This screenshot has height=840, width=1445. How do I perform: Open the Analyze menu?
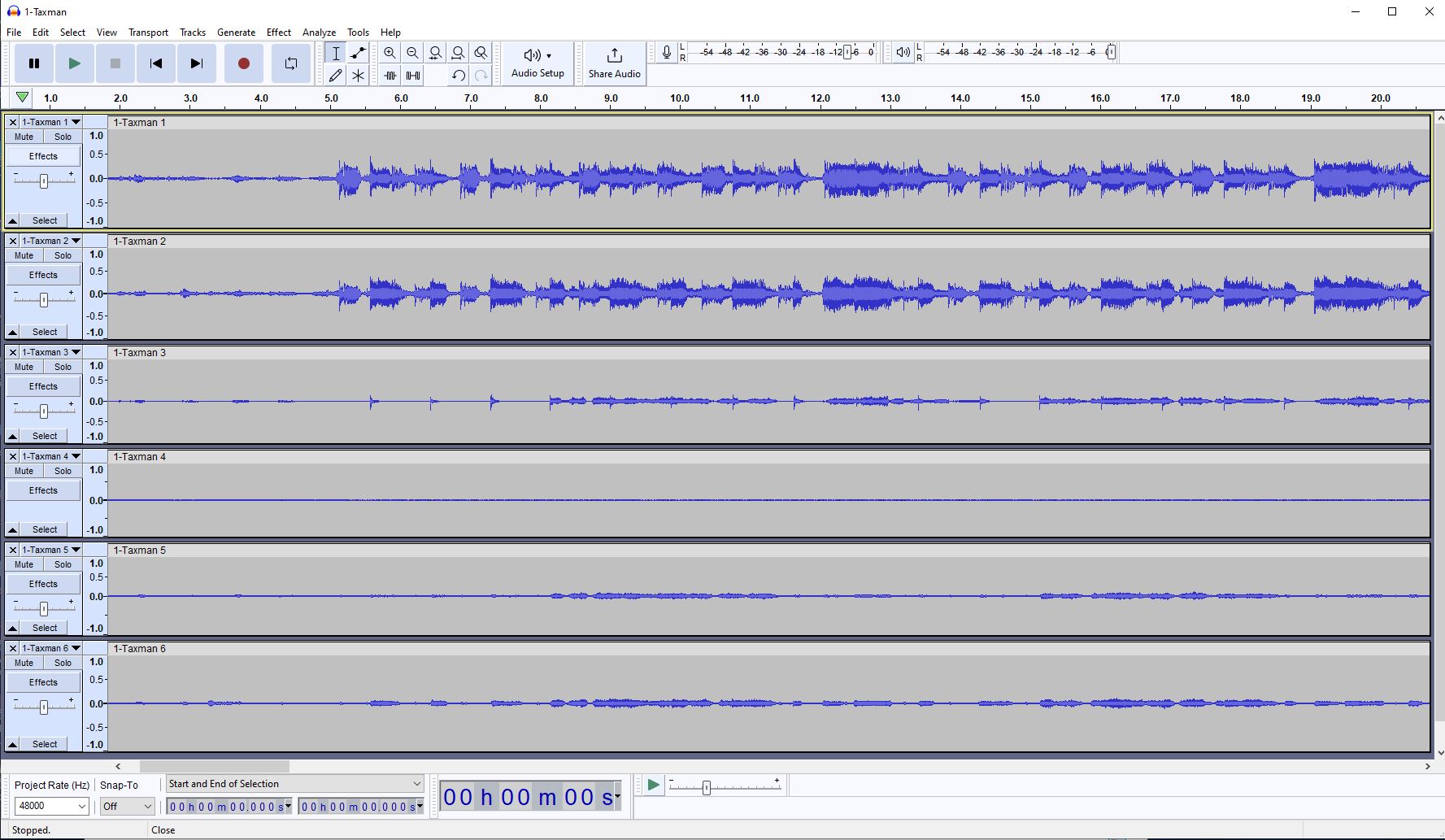click(x=319, y=33)
